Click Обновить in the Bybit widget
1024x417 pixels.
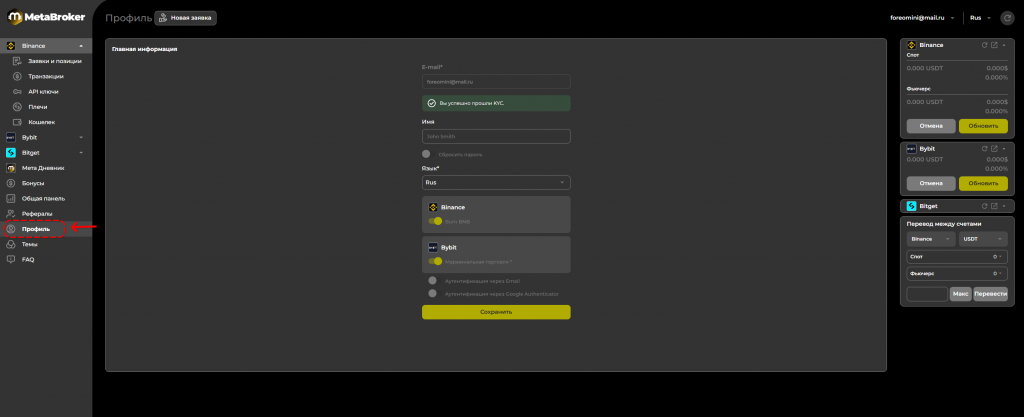[x=984, y=183]
